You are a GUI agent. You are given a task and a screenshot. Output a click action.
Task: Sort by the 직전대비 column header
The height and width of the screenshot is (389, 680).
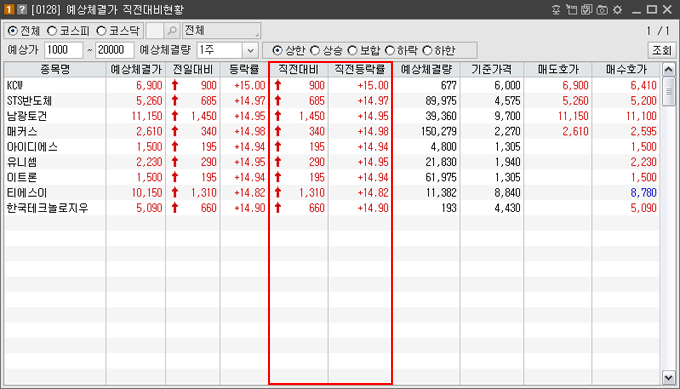[298, 69]
